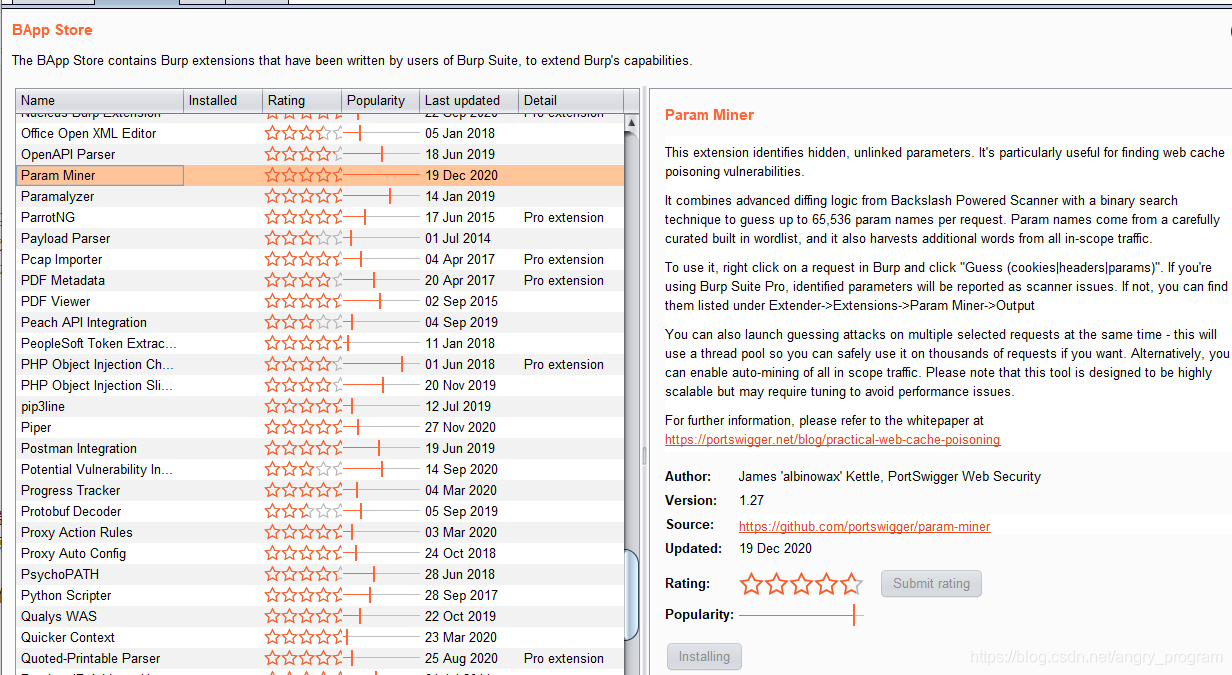Click the pane splitter collapse handle

pos(644,456)
